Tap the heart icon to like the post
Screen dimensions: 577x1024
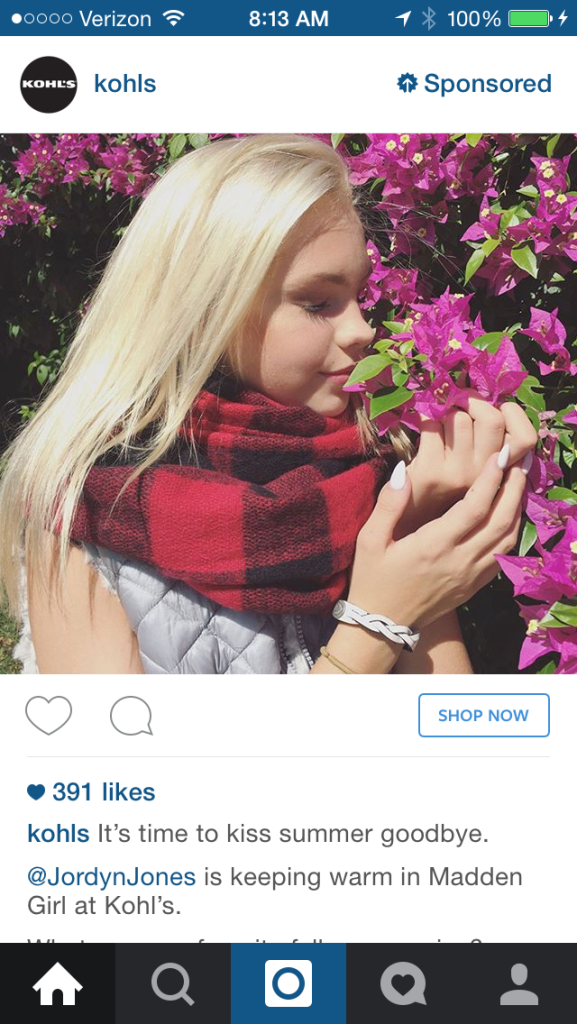[48, 715]
